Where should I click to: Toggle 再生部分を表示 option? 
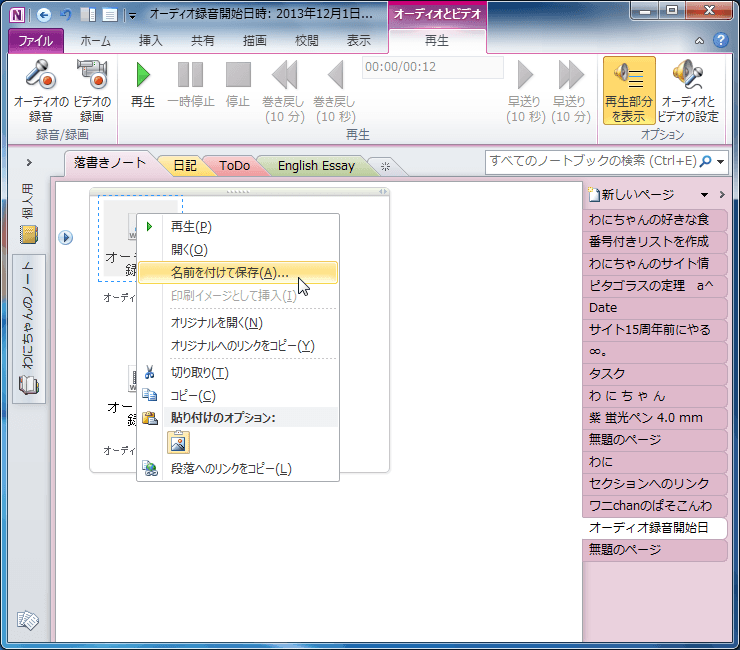pos(629,91)
